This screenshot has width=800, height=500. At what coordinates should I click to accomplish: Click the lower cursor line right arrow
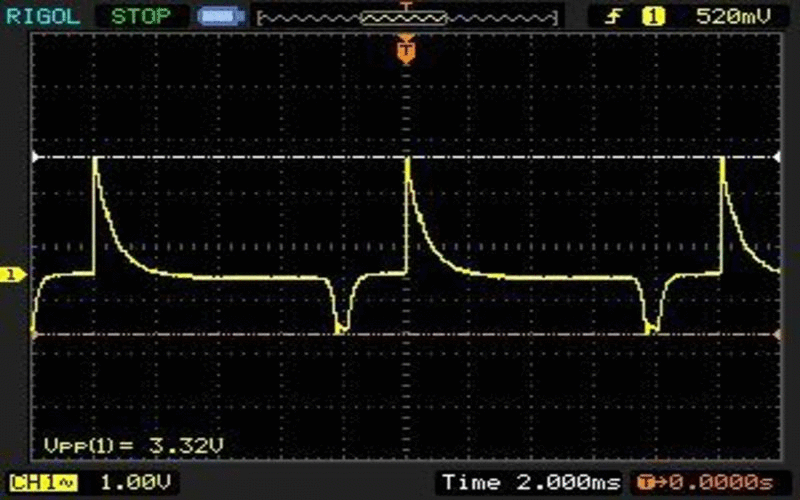776,335
